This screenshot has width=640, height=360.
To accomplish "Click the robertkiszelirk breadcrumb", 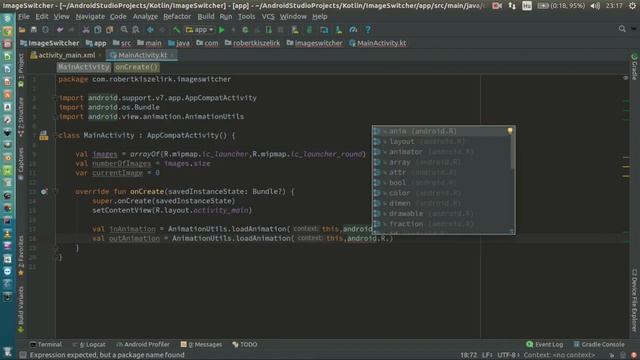I will coord(253,43).
